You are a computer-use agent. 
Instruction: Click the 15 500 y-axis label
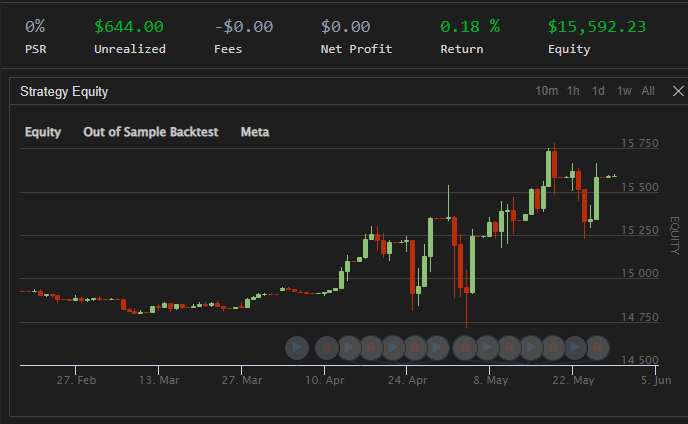(x=640, y=187)
